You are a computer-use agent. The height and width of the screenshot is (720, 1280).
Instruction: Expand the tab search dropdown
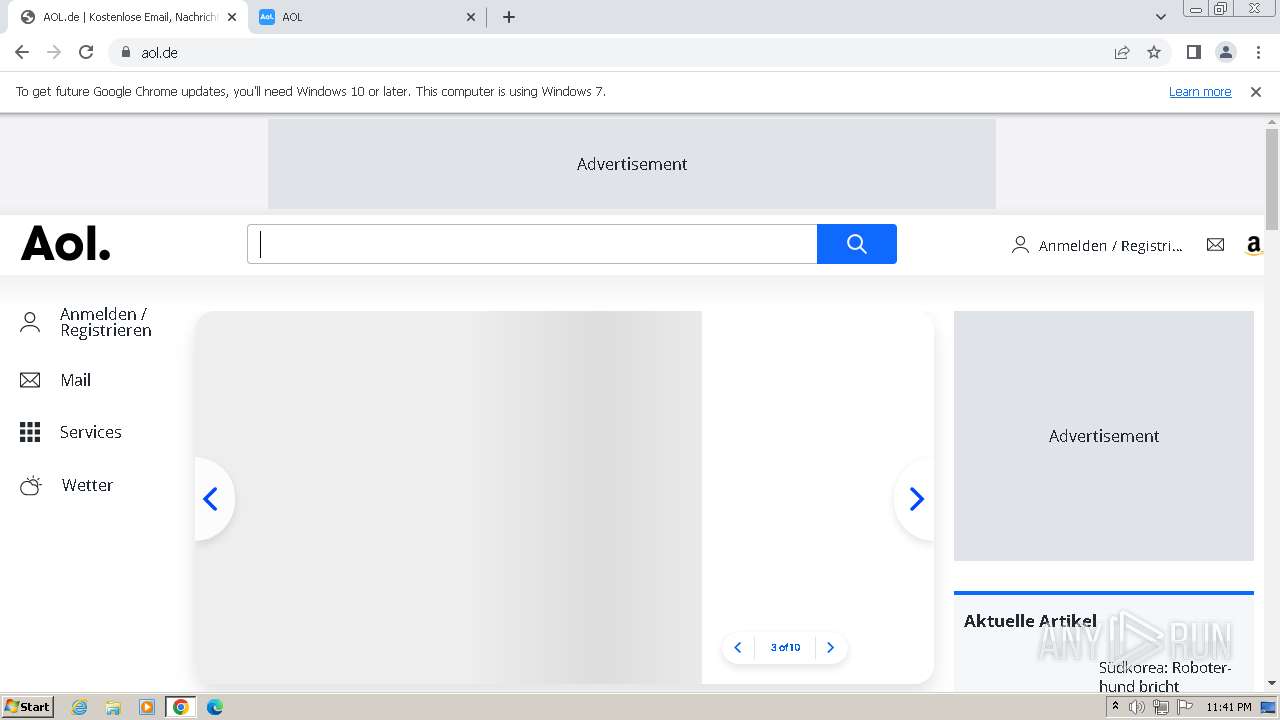pyautogui.click(x=1161, y=17)
